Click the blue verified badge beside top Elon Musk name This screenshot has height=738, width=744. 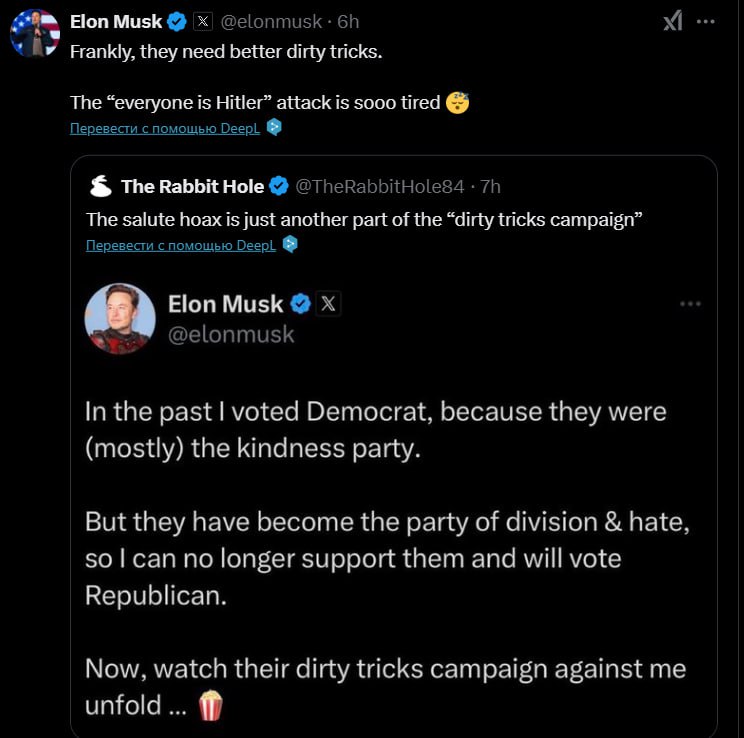click(x=177, y=21)
